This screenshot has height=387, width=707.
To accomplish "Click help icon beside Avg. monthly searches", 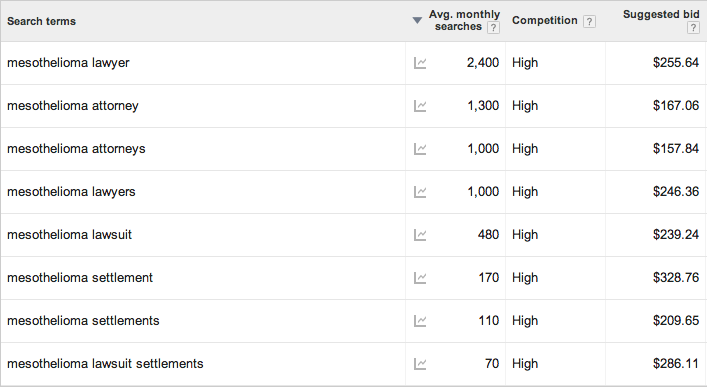I will point(493,28).
